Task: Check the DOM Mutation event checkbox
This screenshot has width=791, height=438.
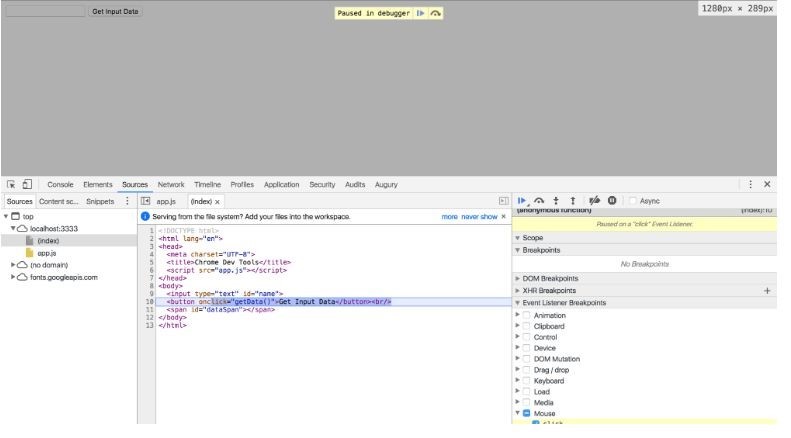Action: click(527, 358)
